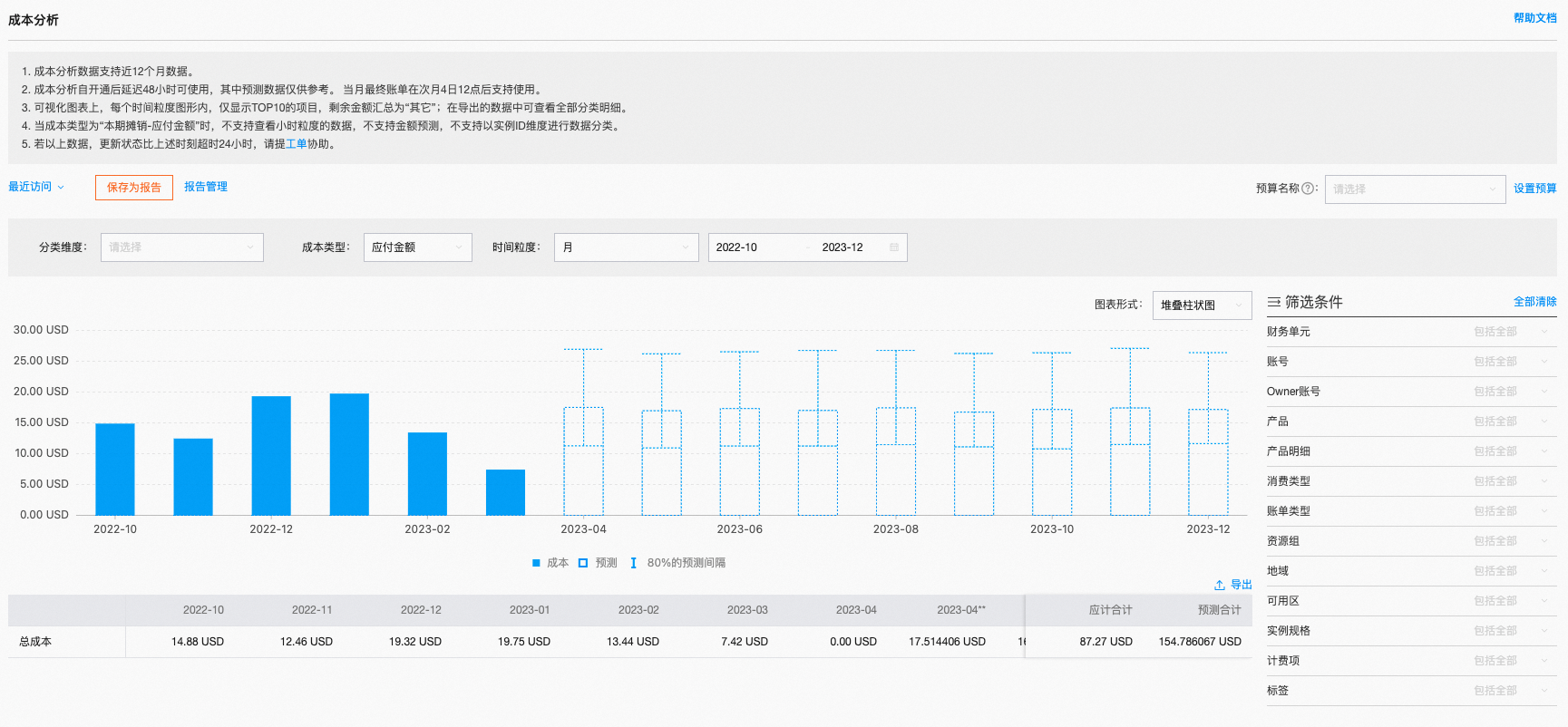Click the 154.786067 USD forecast total

[x=1200, y=642]
